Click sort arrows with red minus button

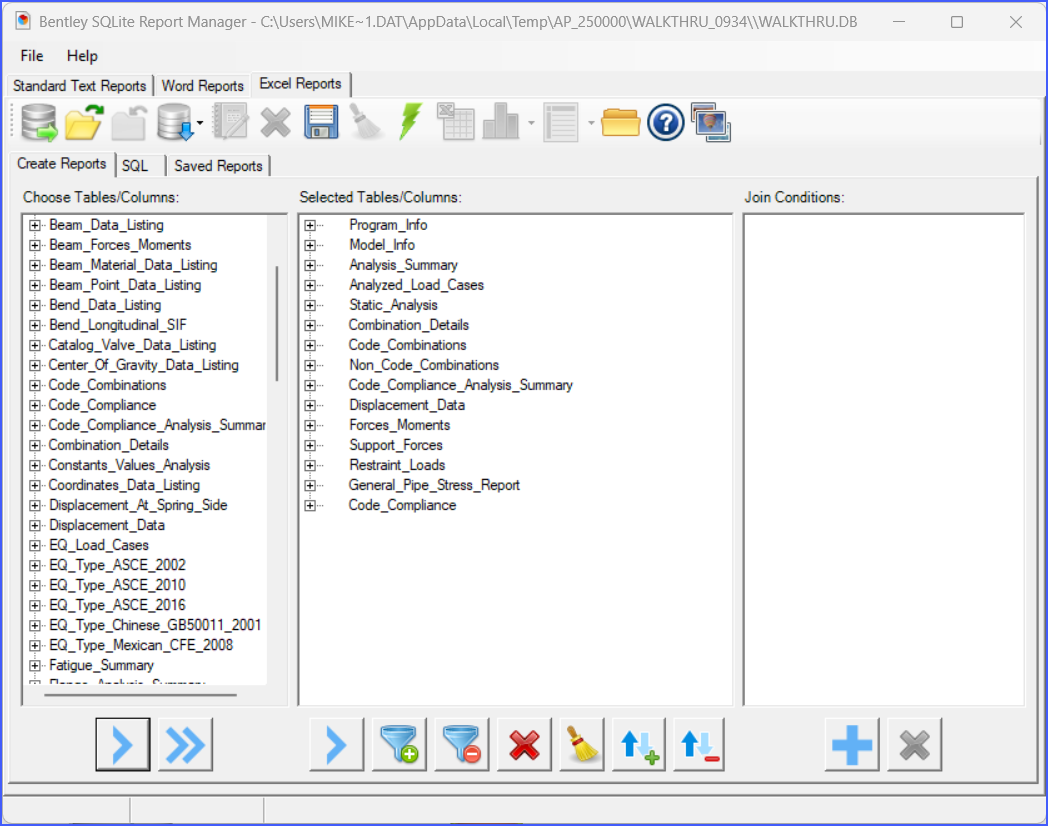tap(699, 744)
